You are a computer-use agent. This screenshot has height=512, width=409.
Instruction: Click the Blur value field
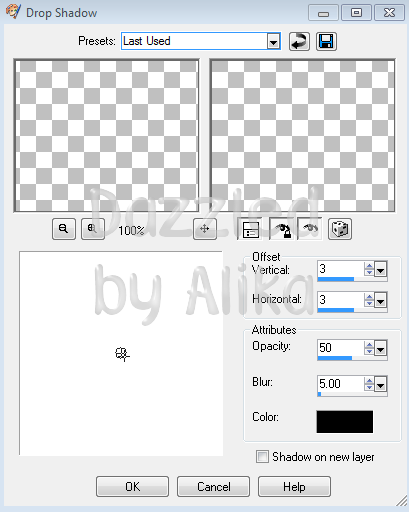click(x=340, y=384)
